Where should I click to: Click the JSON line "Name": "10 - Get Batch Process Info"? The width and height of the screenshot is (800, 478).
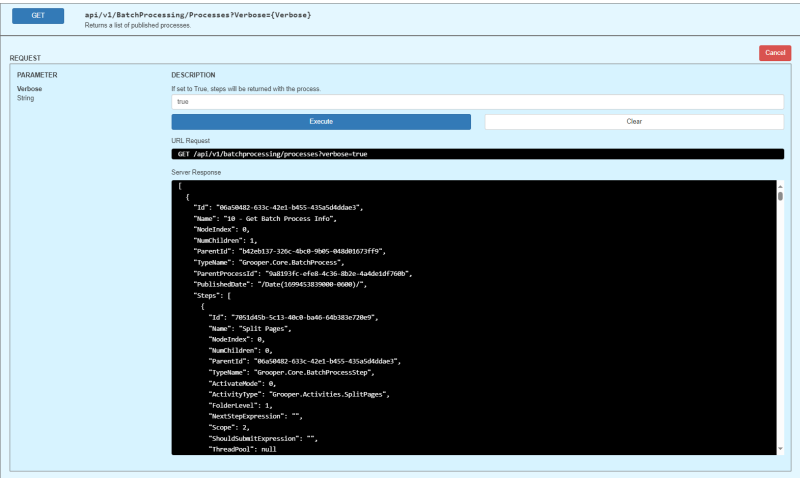coord(265,219)
